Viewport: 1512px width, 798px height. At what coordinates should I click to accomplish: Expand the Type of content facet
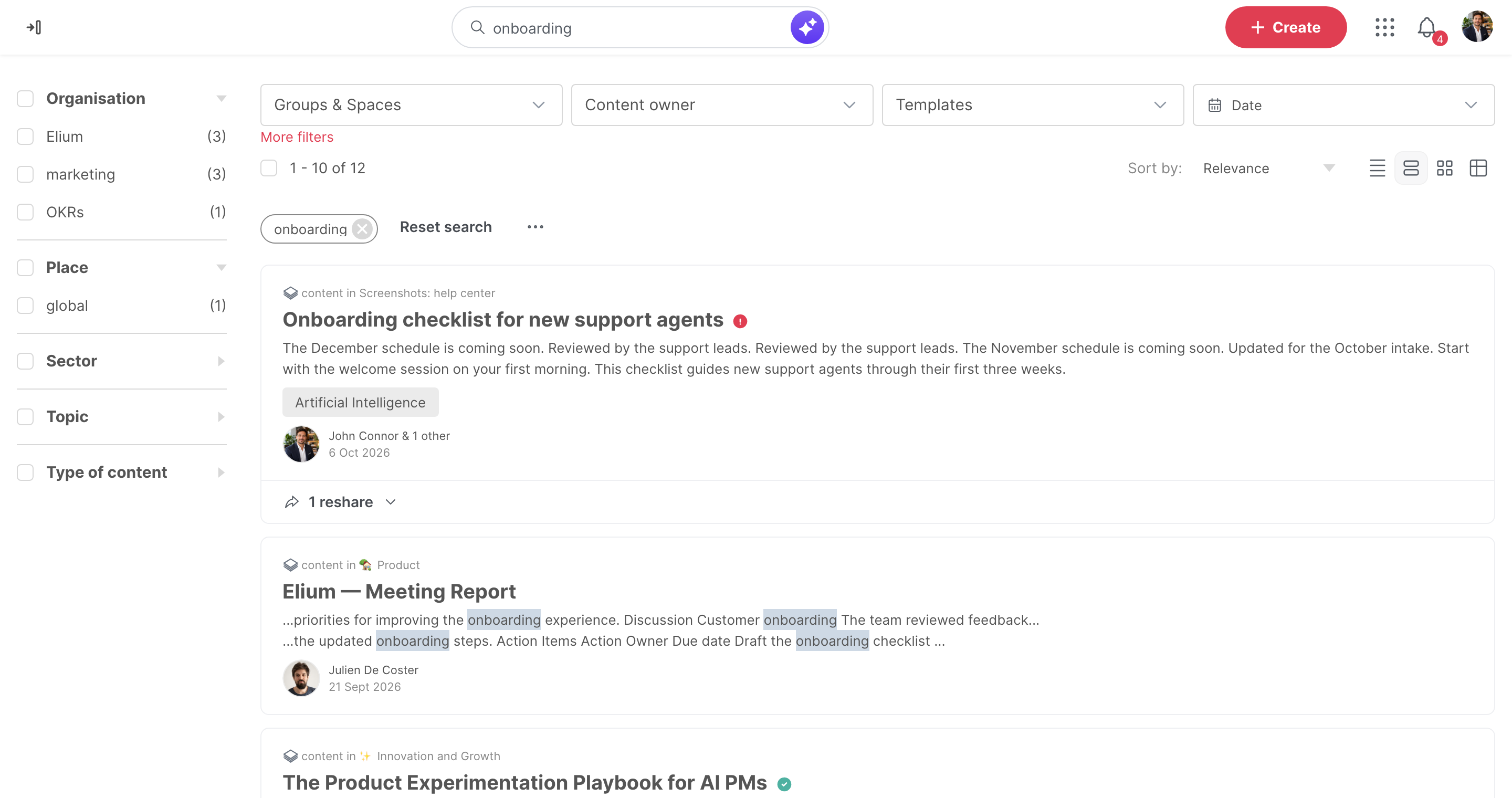pyautogui.click(x=220, y=472)
